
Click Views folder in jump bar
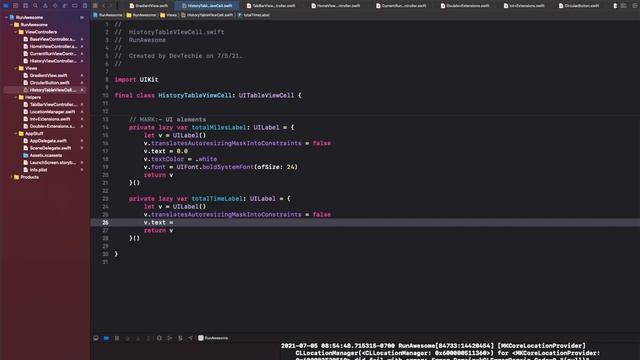(x=169, y=15)
